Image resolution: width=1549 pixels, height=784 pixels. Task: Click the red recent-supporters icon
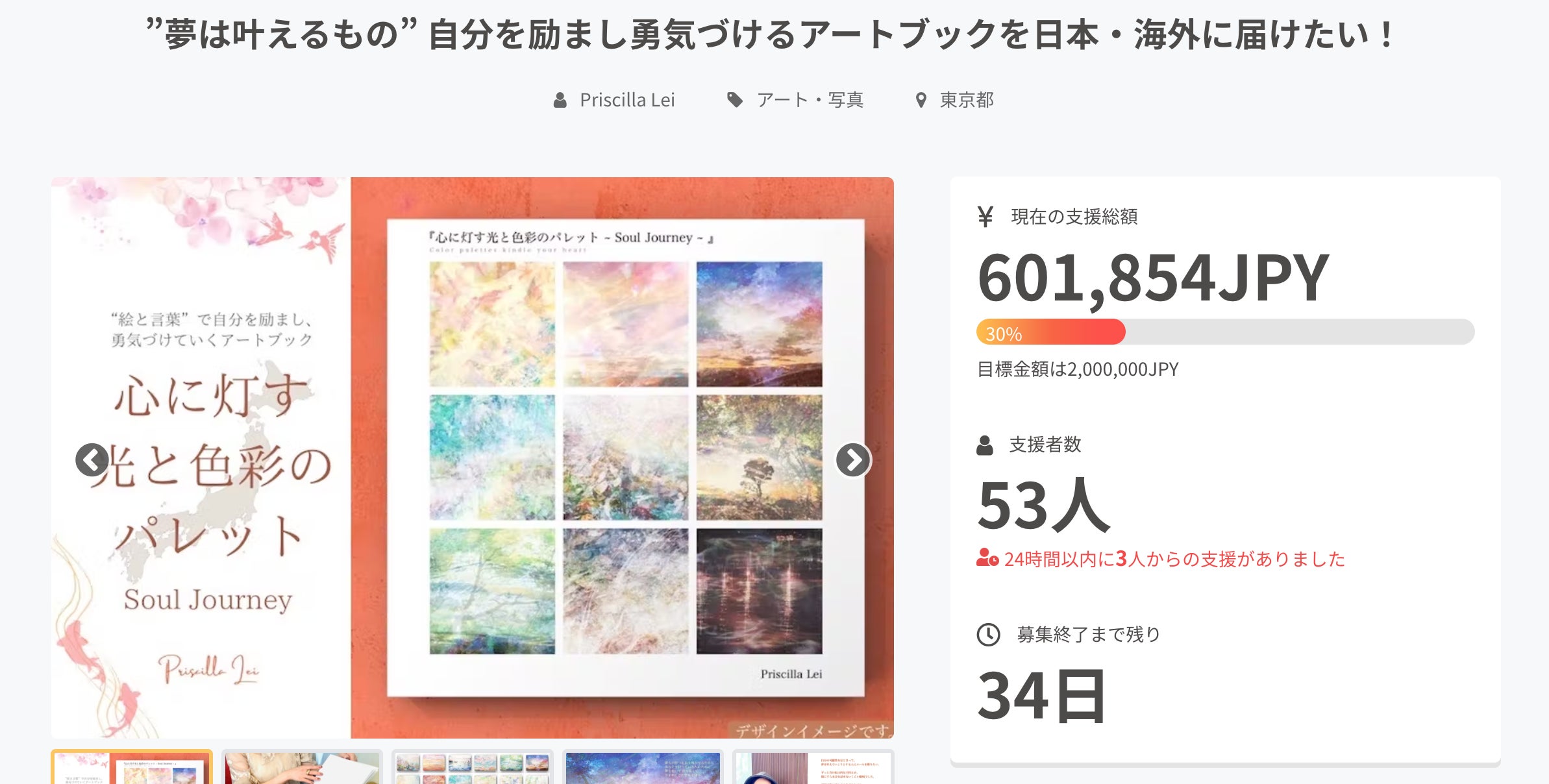click(987, 558)
